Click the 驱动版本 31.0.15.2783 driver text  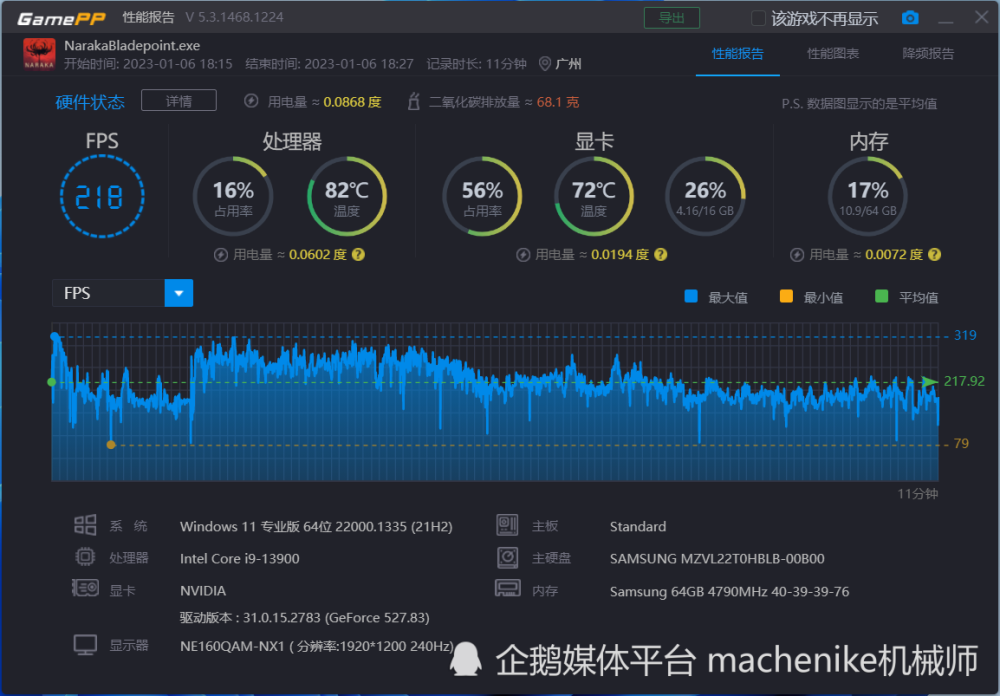[304, 618]
